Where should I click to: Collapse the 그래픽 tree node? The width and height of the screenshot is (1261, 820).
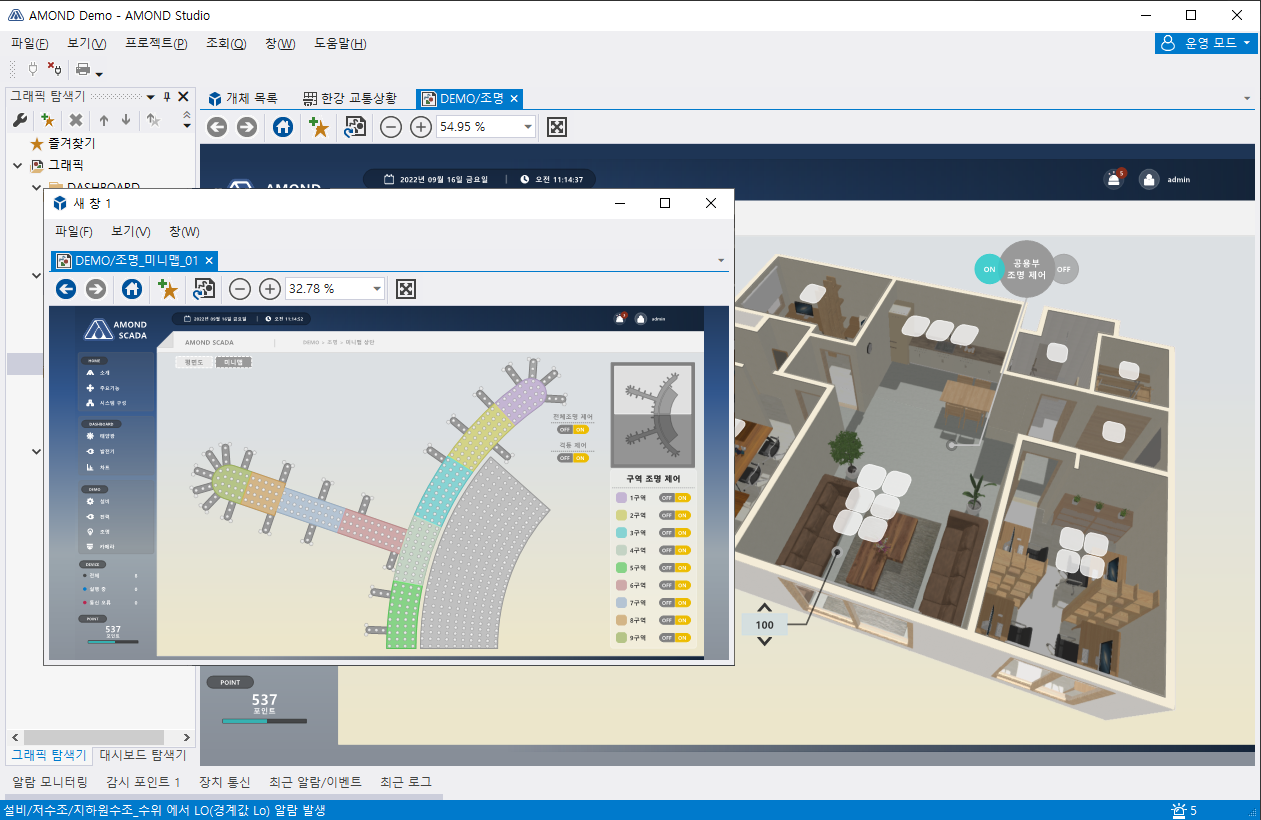(18, 165)
